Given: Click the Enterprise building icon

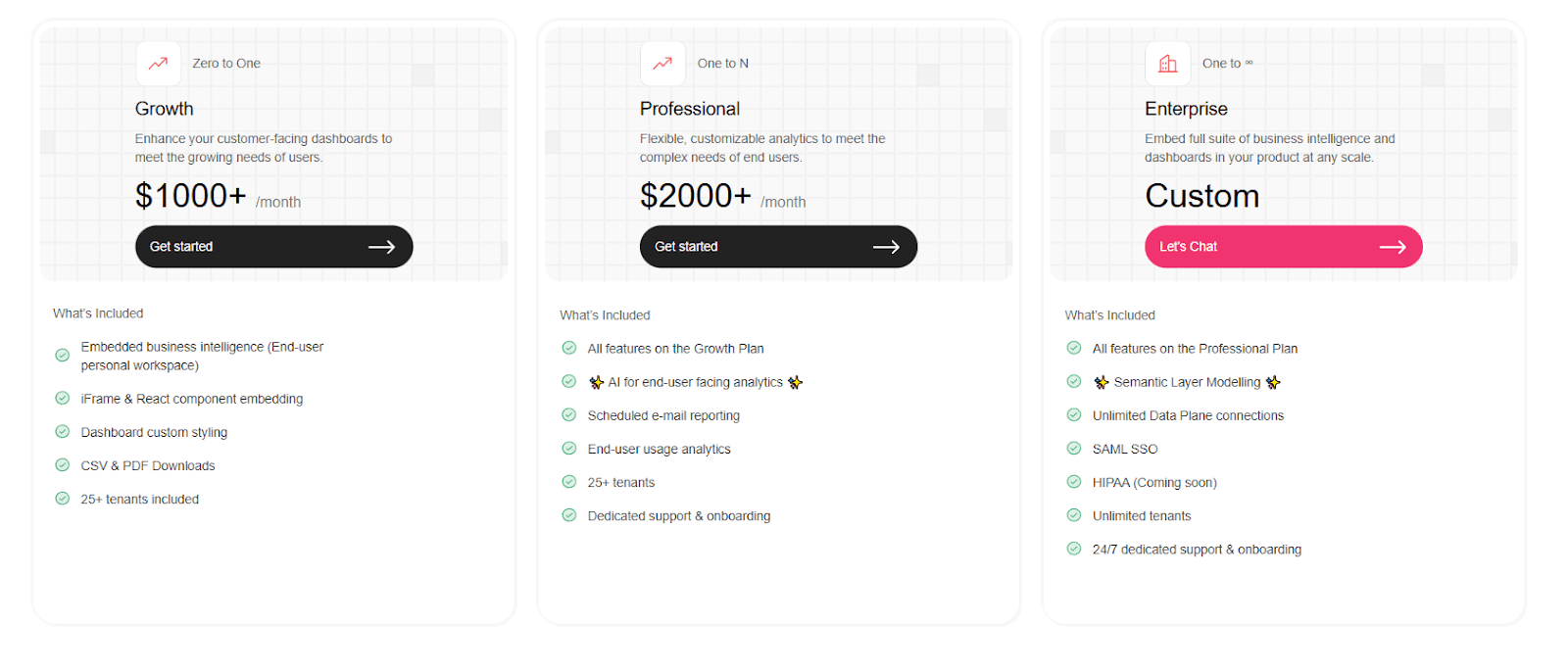Looking at the screenshot, I should pos(1167,64).
